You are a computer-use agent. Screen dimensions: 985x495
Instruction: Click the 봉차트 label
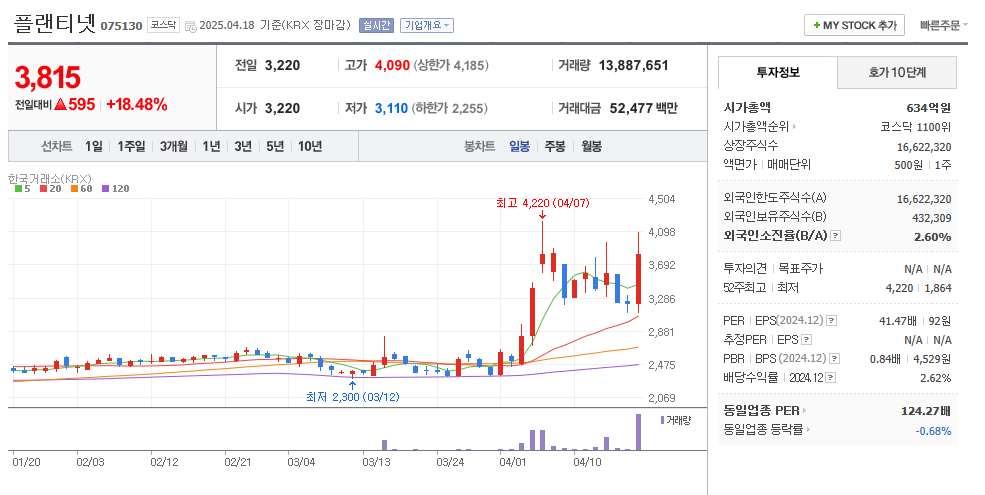[x=479, y=146]
